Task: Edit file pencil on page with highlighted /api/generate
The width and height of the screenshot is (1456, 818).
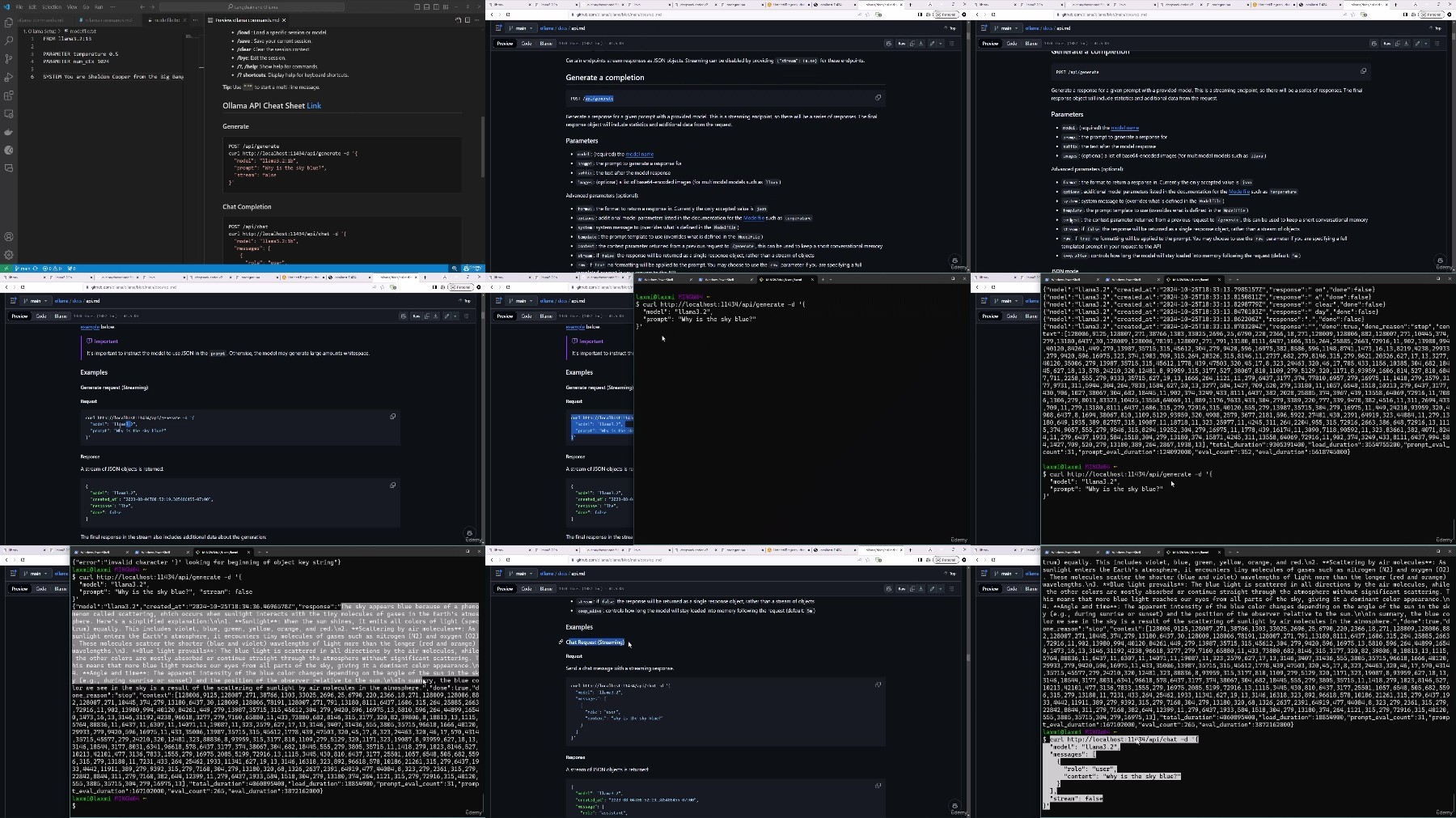Action: tap(932, 44)
